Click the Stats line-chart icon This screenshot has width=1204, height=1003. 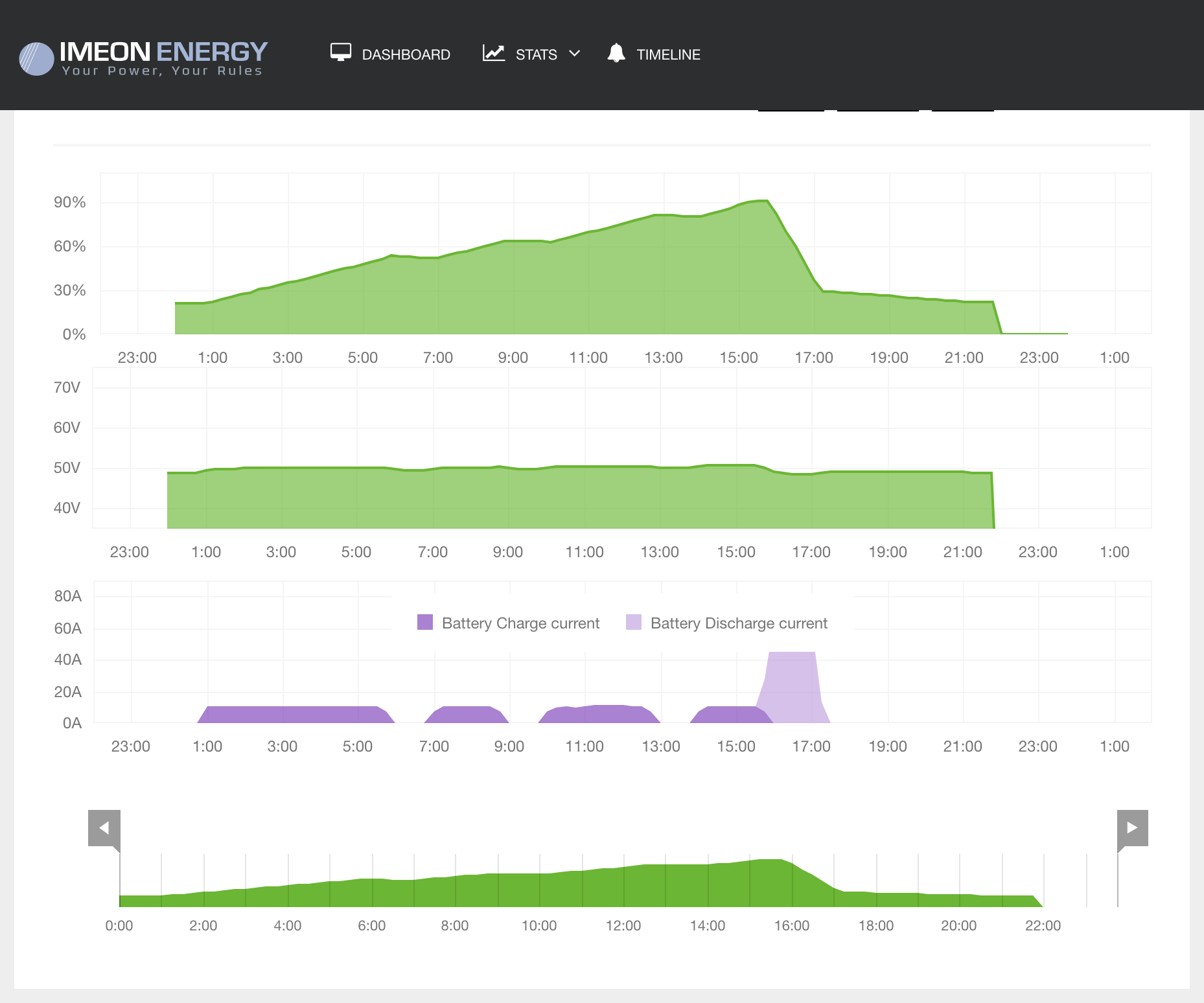(x=493, y=53)
